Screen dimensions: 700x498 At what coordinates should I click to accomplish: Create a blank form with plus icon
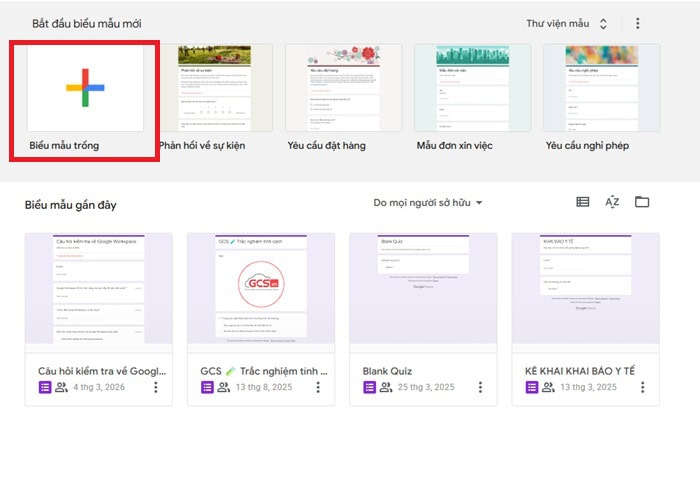(x=85, y=87)
